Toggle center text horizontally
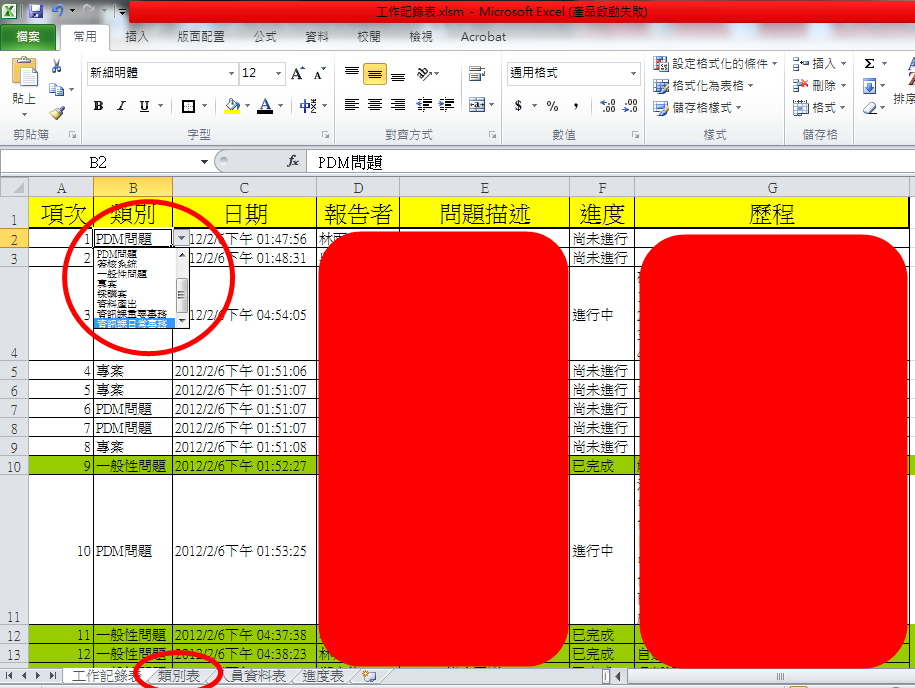The height and width of the screenshot is (688, 915). pyautogui.click(x=375, y=105)
